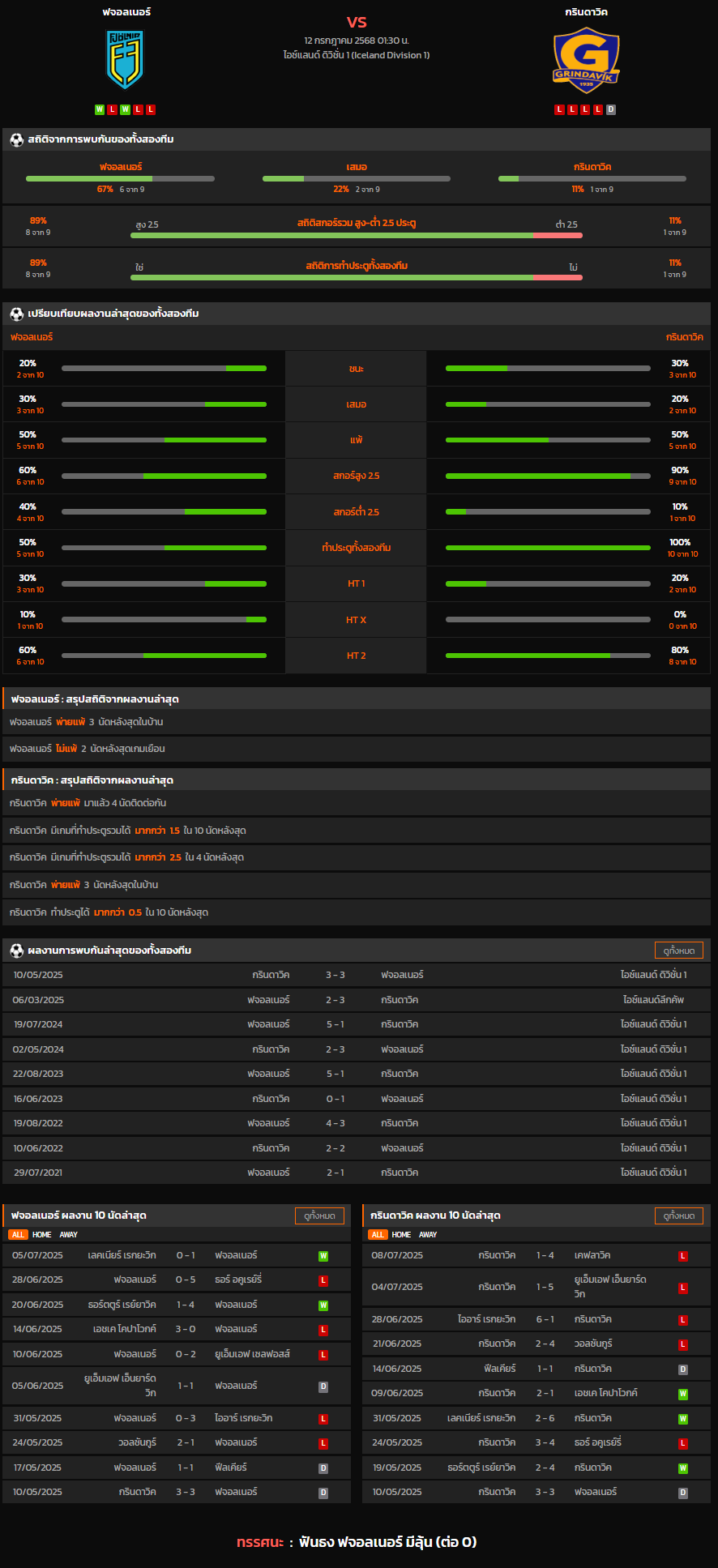This screenshot has height=1568, width=718.
Task: Click the ฟจอลเนอร์ 67% head-to-head win bar
Action: 120,178
